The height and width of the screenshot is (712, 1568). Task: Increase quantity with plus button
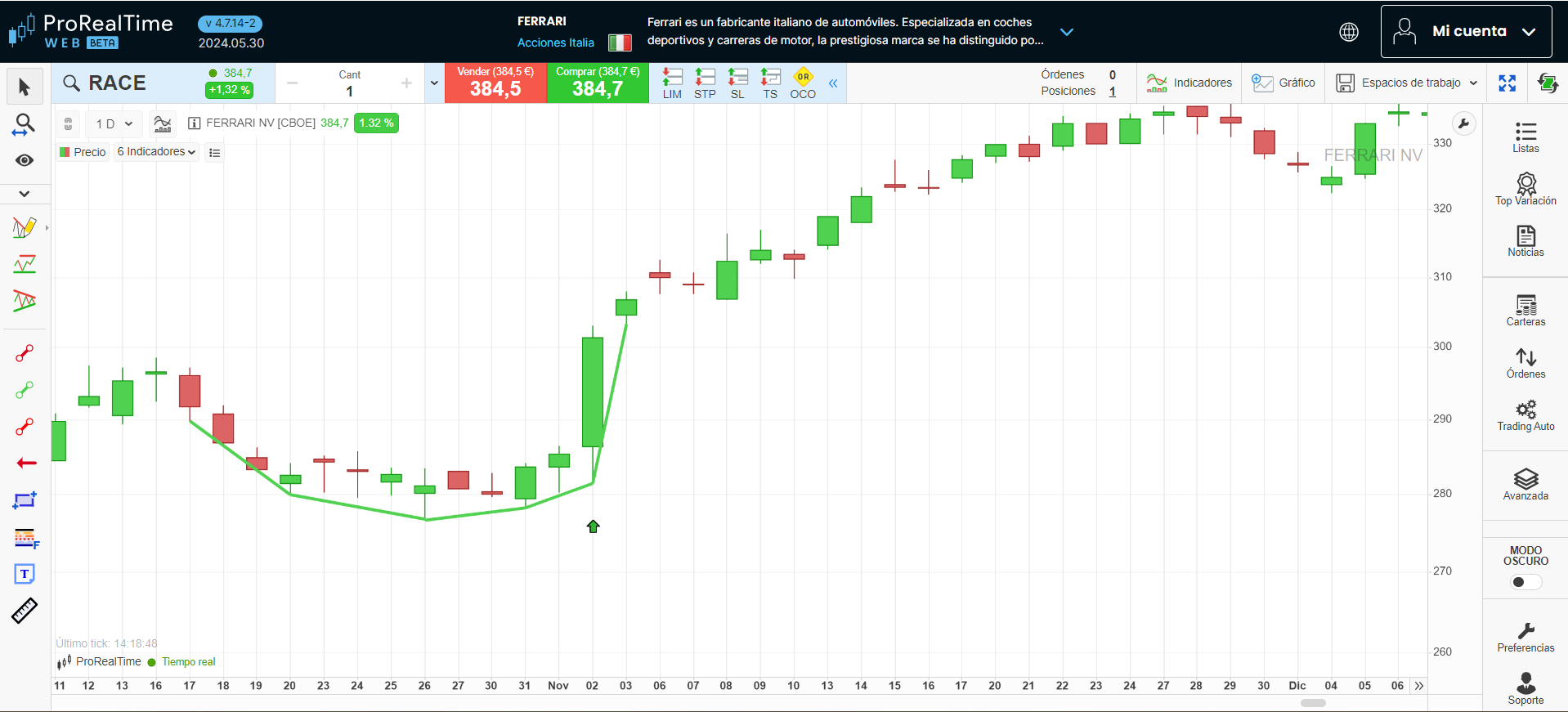coord(406,83)
